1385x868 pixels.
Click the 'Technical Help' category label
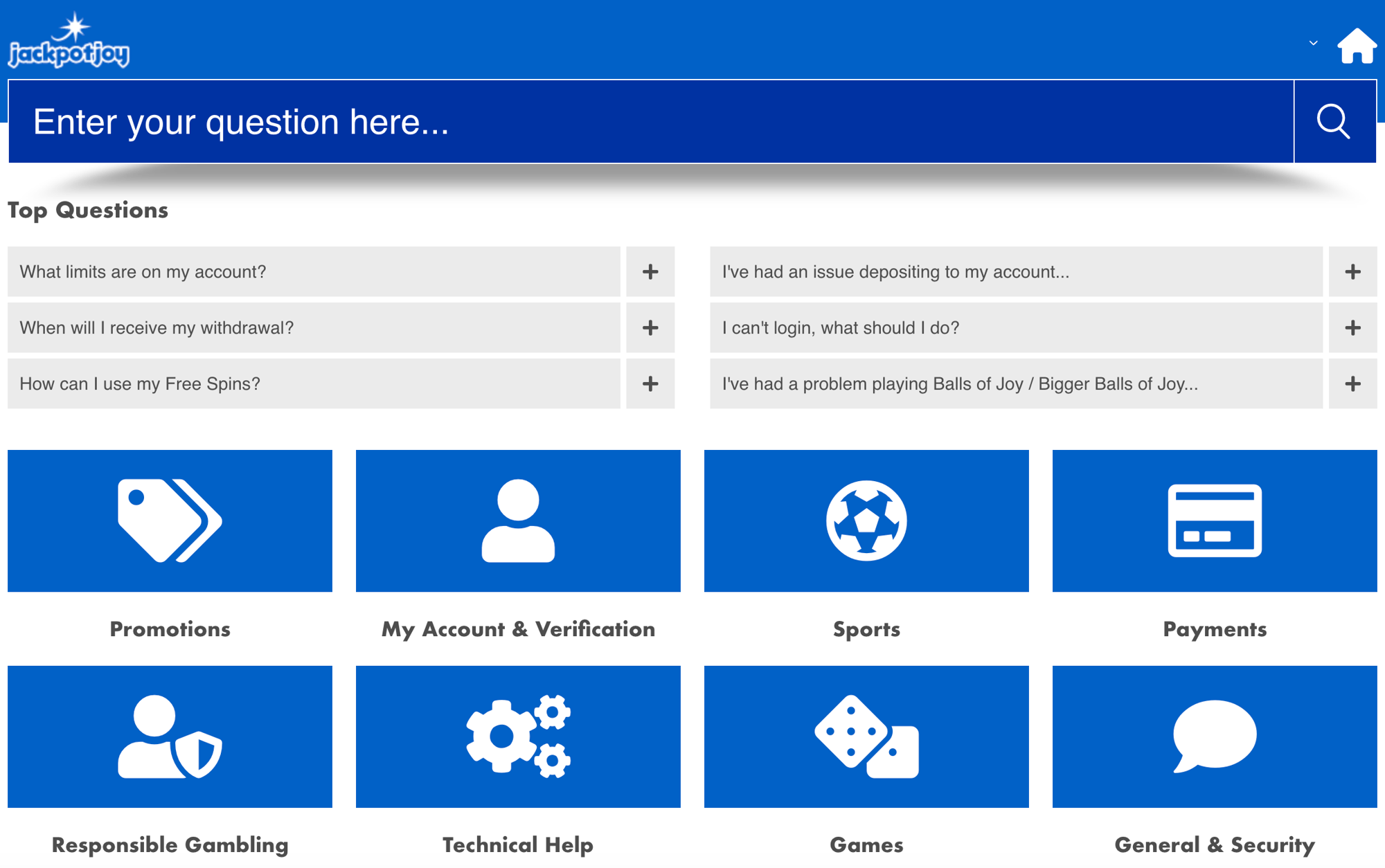tap(518, 845)
